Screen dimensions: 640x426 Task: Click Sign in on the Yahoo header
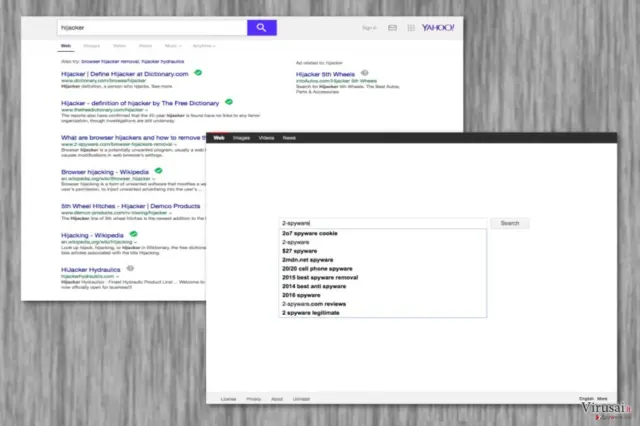click(369, 28)
